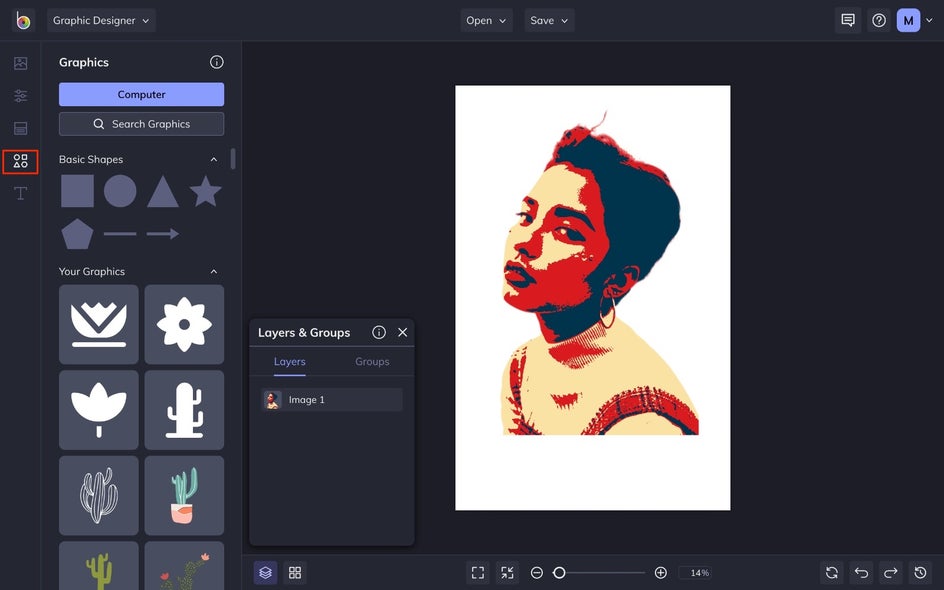Click the Search Graphics button
The width and height of the screenshot is (944, 590).
click(x=141, y=124)
